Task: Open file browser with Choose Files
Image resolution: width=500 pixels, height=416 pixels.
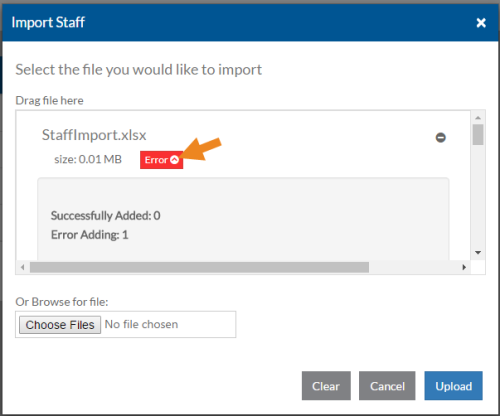Action: (x=60, y=325)
